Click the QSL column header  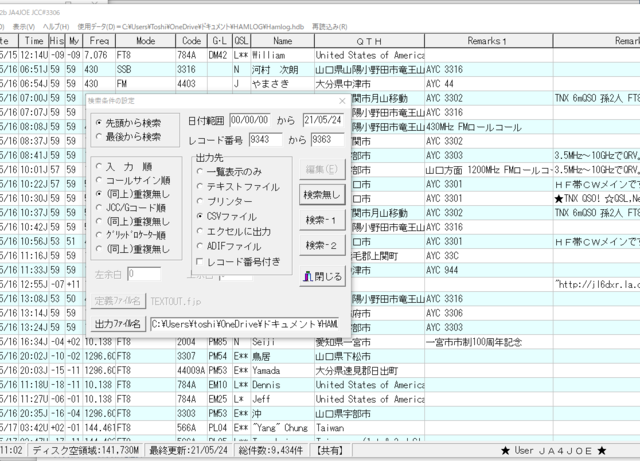click(241, 41)
